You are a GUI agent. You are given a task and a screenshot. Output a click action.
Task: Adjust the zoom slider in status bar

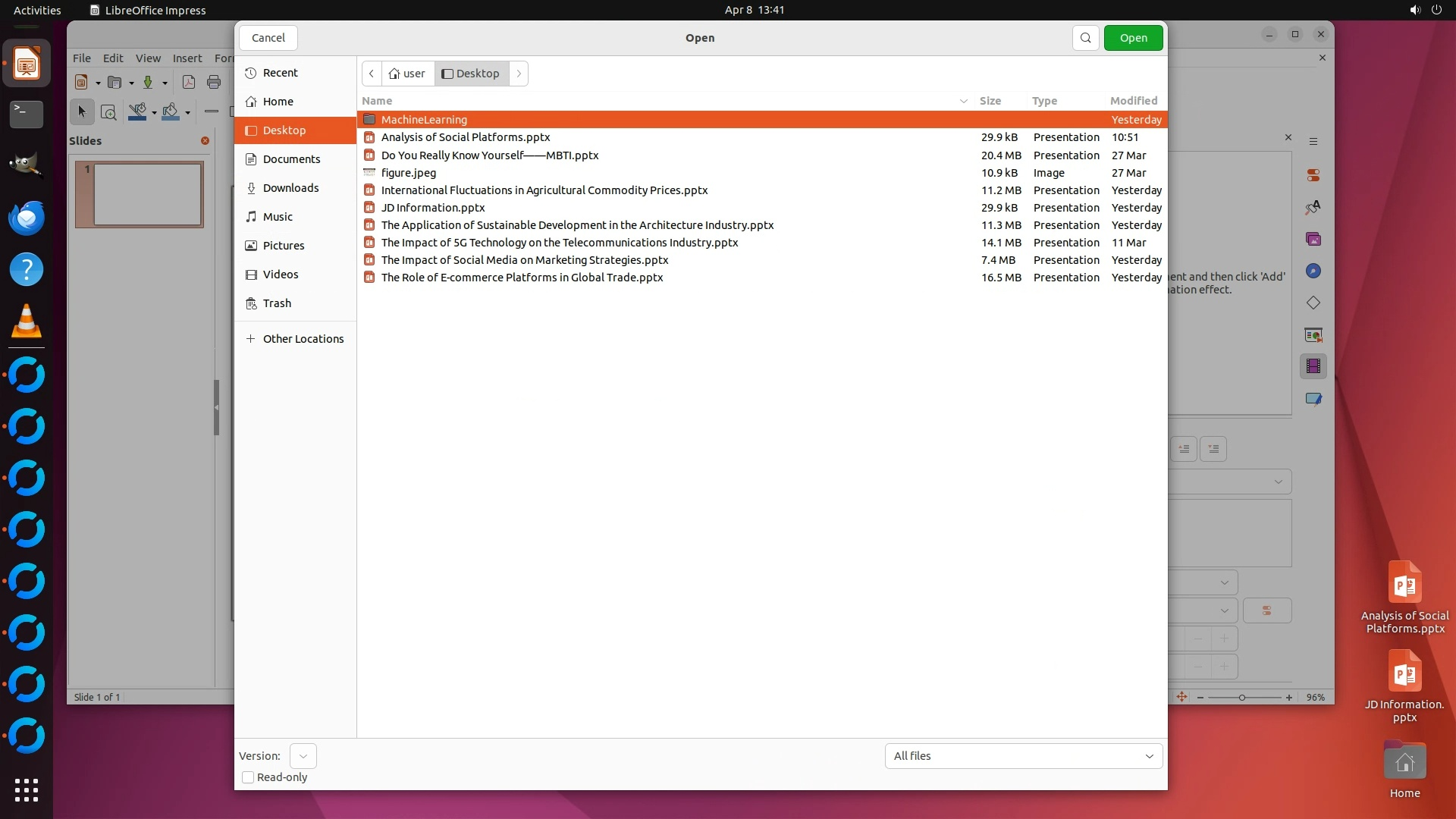point(1242,698)
